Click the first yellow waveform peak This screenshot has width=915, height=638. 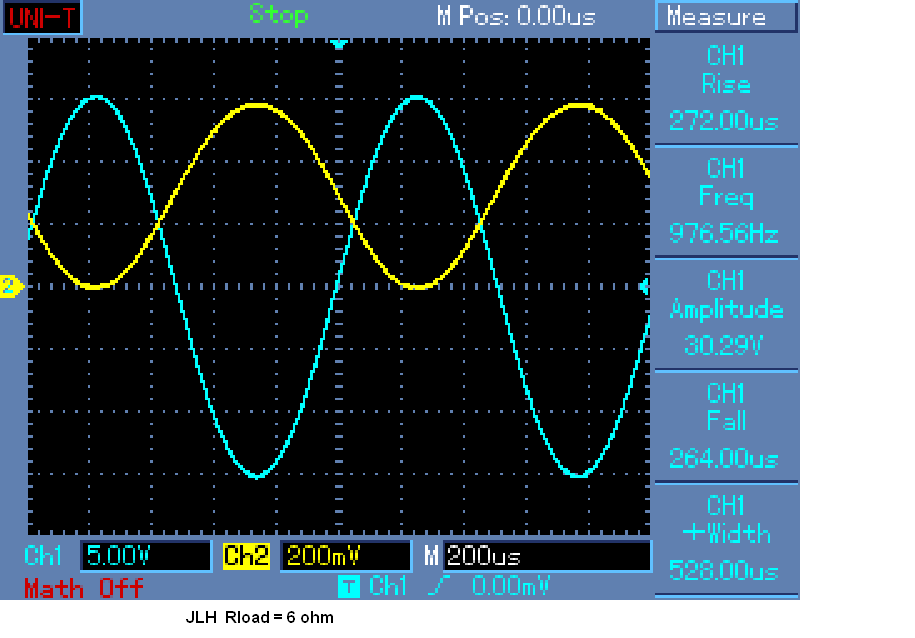coord(257,106)
